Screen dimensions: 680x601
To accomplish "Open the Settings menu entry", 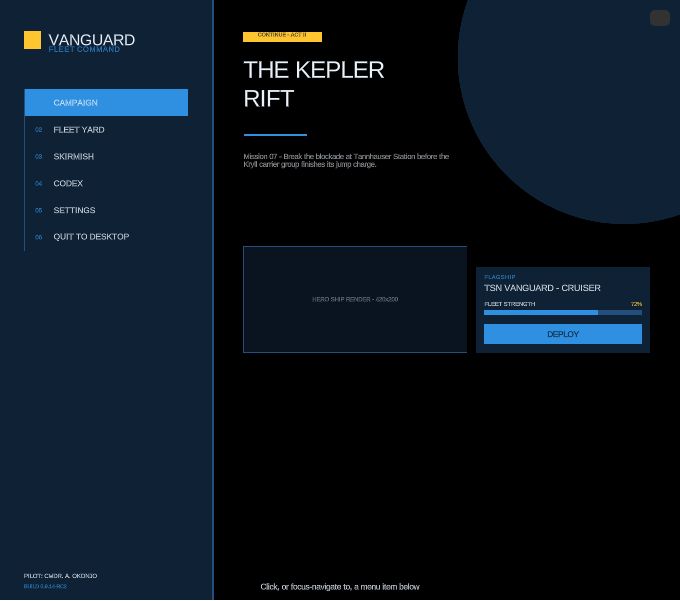I will click(106, 210).
